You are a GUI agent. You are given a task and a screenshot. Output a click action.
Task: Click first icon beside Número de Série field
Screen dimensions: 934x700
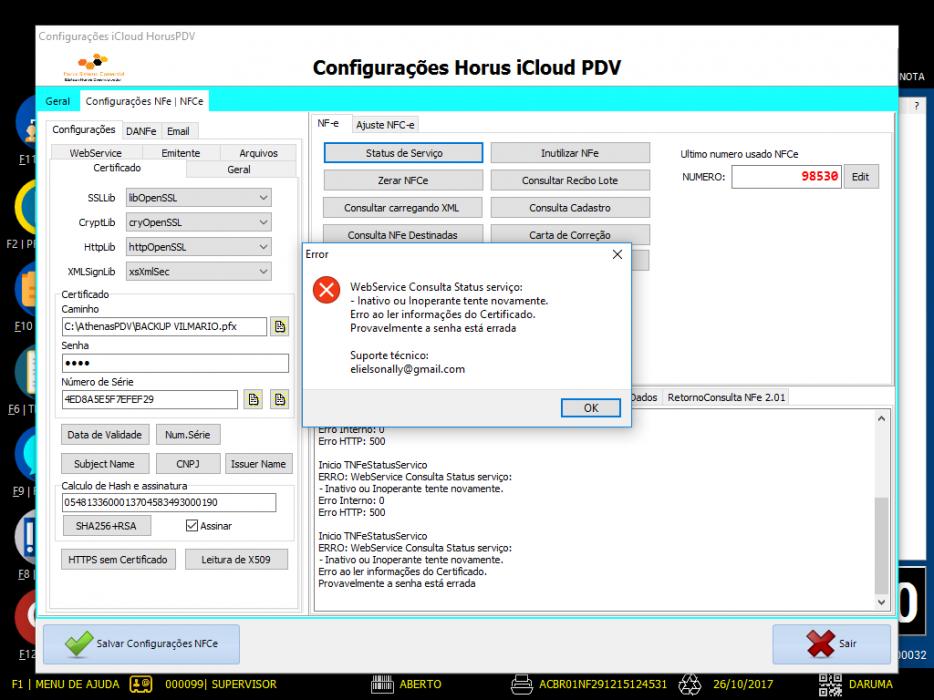[253, 399]
